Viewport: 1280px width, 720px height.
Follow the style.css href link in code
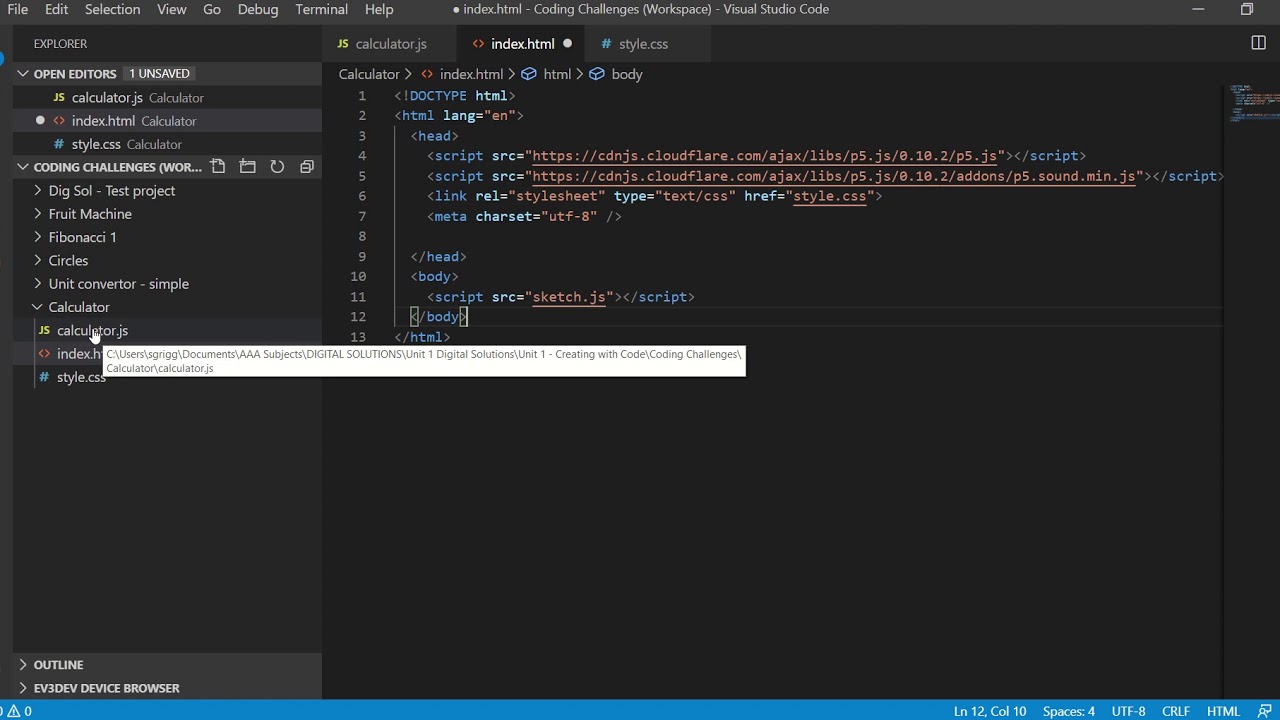(x=829, y=196)
